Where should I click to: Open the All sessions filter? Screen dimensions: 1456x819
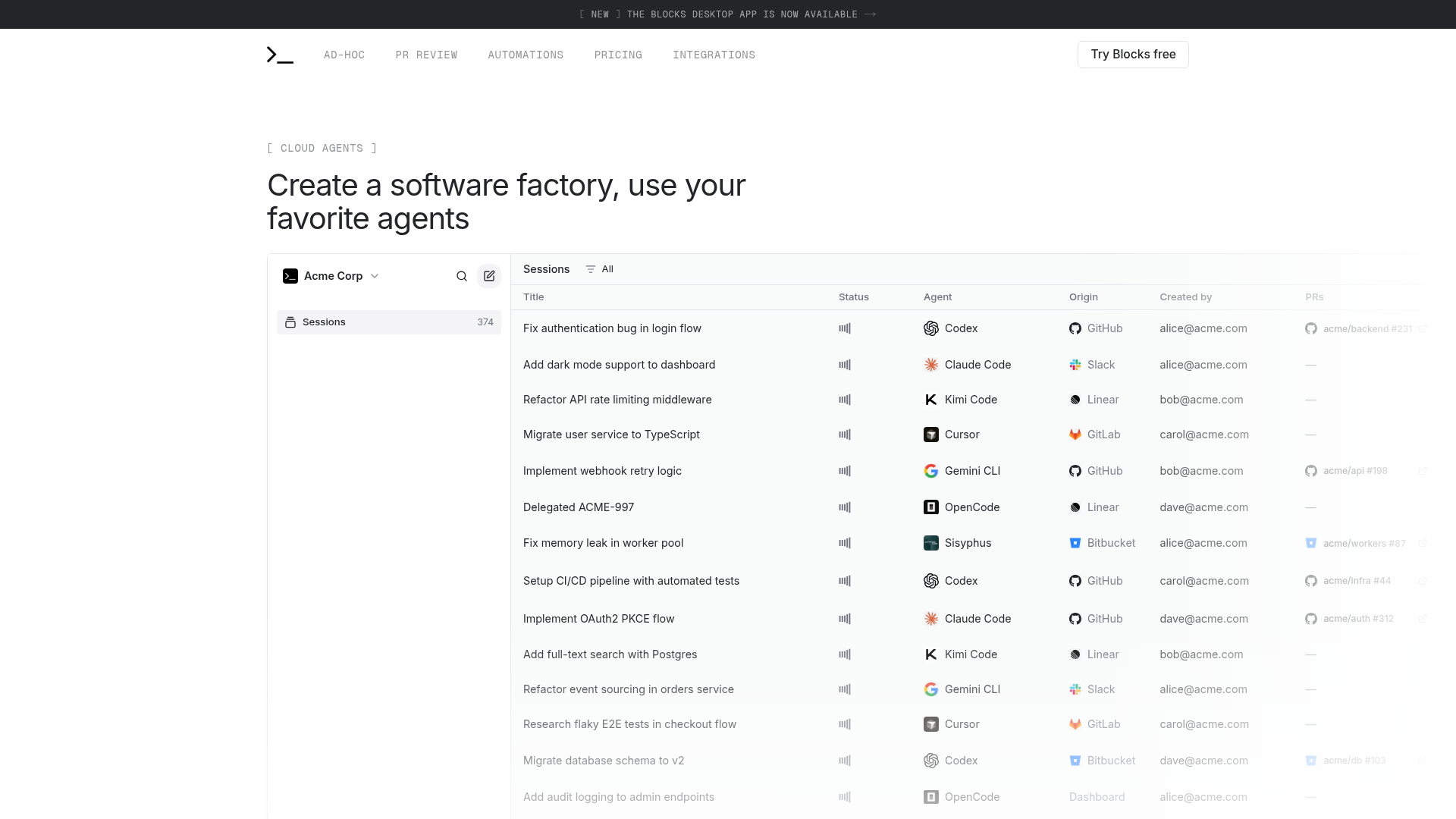coord(600,269)
